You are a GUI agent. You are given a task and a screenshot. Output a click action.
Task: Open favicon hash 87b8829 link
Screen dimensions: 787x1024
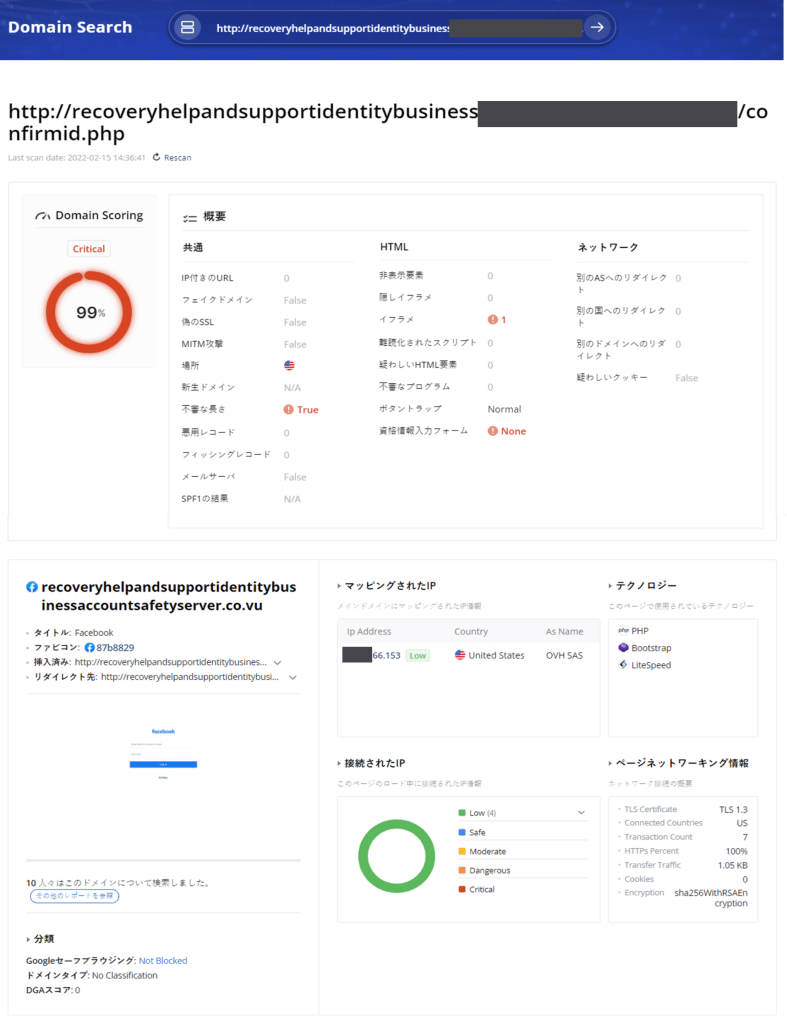(115, 648)
